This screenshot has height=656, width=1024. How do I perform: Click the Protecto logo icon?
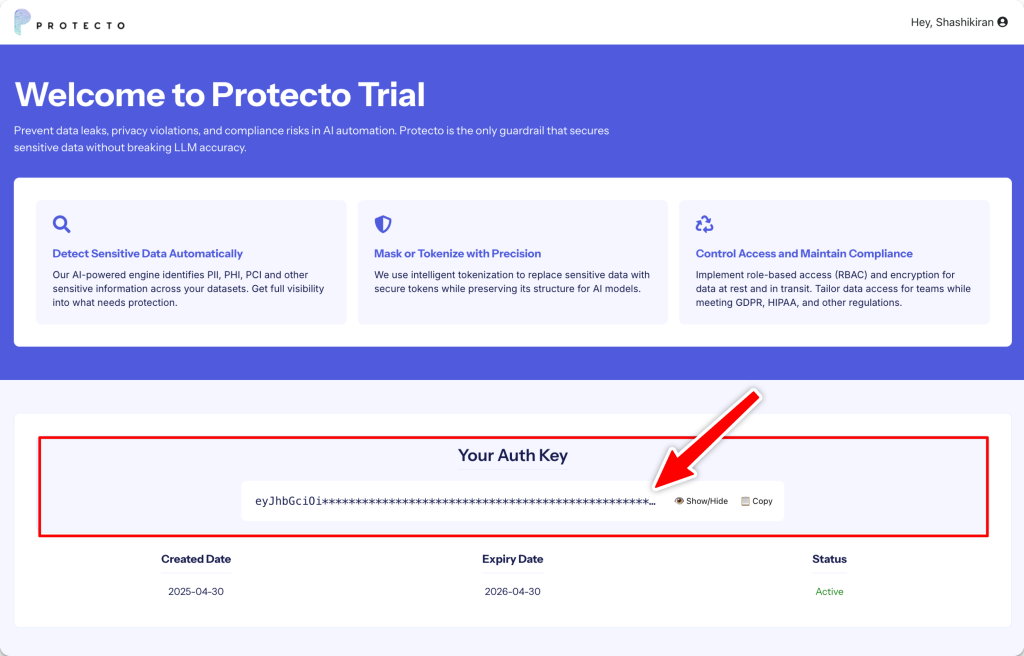pos(22,23)
